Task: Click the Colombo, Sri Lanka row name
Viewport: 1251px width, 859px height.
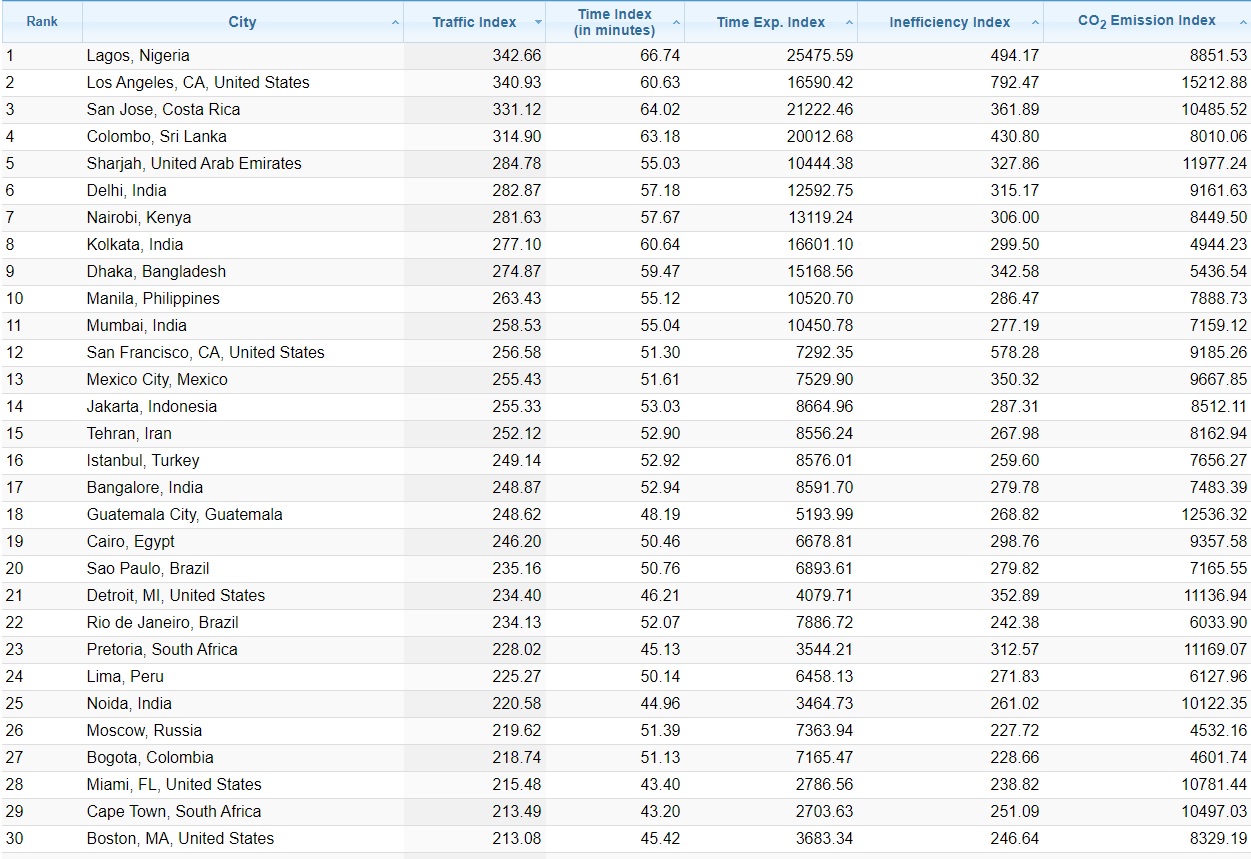Action: pyautogui.click(x=157, y=136)
